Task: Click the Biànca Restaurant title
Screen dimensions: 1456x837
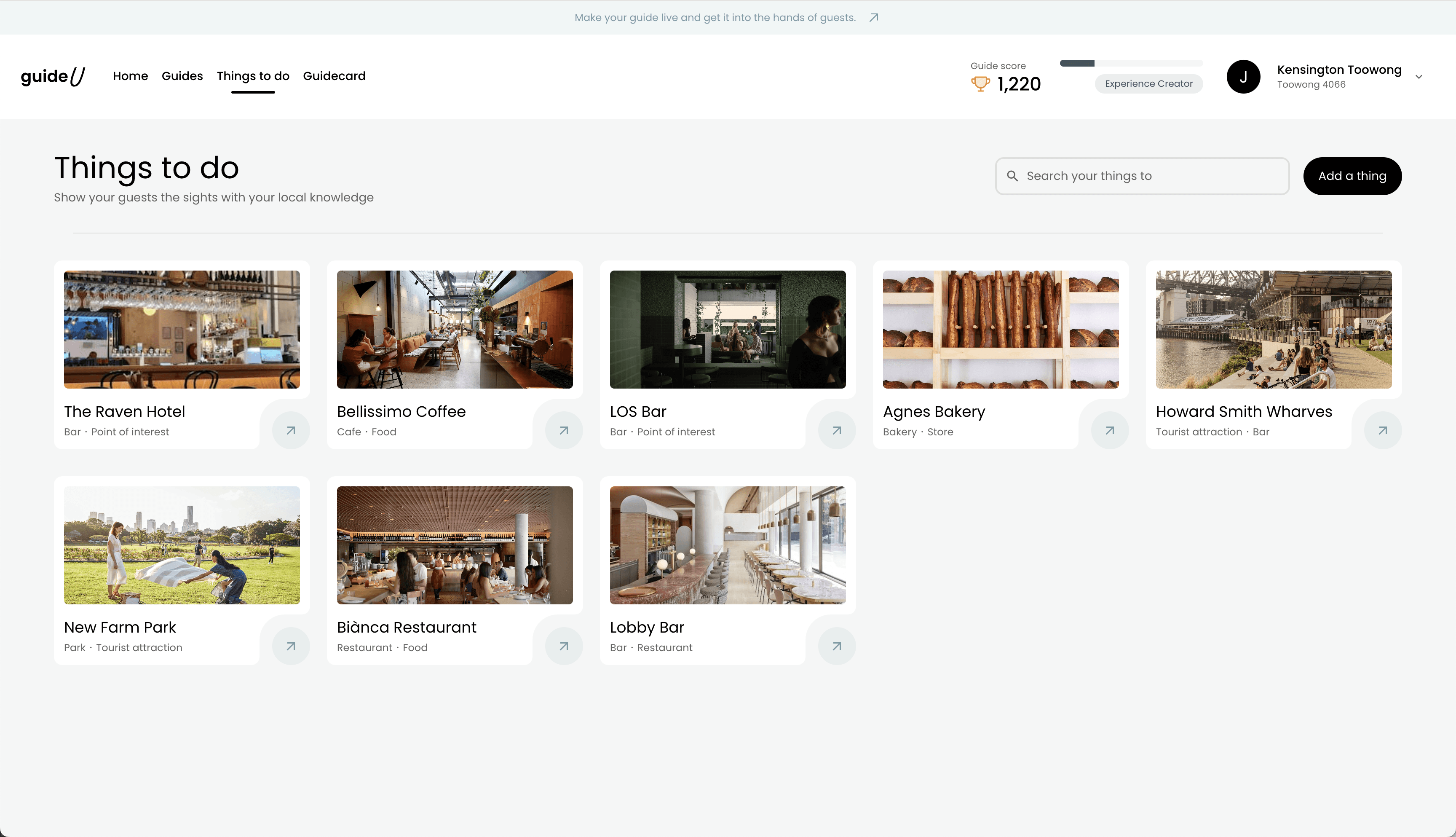Action: [406, 627]
